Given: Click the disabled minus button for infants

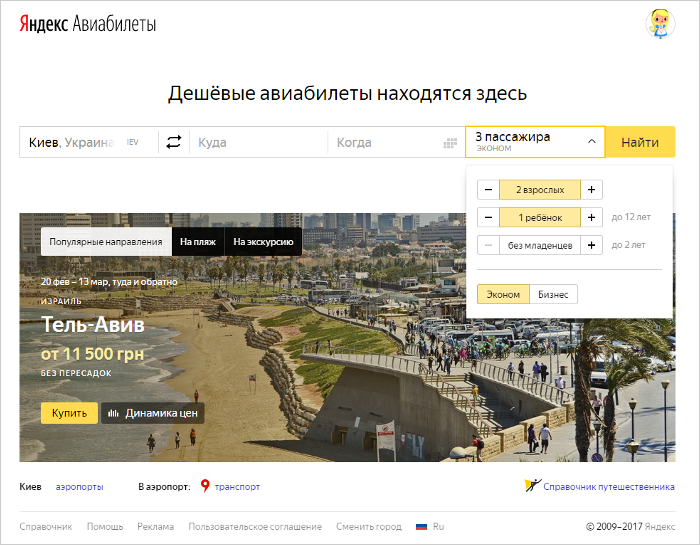Looking at the screenshot, I should [x=488, y=245].
